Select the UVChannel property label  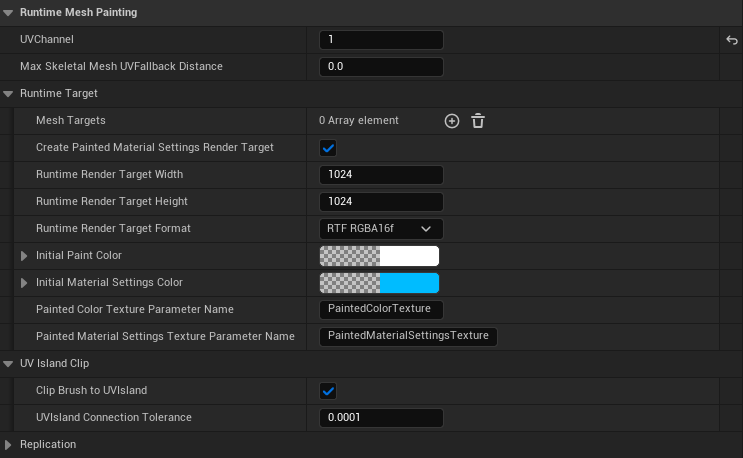click(x=47, y=39)
